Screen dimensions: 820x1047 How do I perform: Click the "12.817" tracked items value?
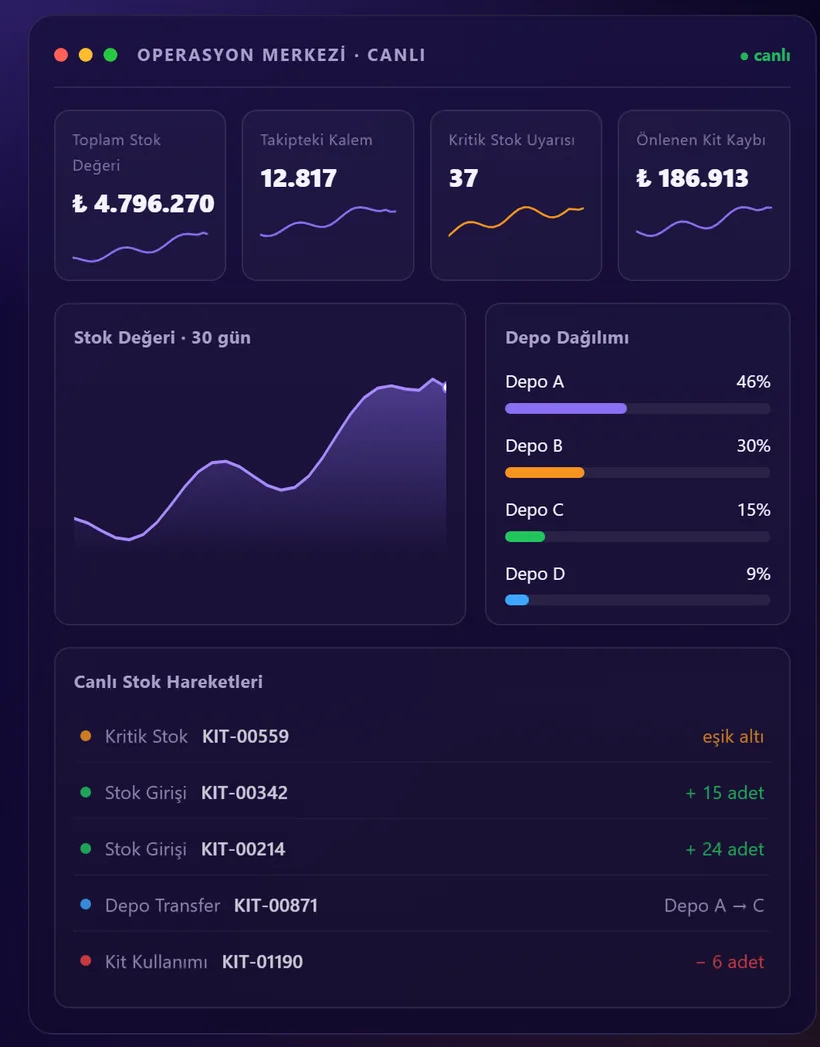click(298, 178)
